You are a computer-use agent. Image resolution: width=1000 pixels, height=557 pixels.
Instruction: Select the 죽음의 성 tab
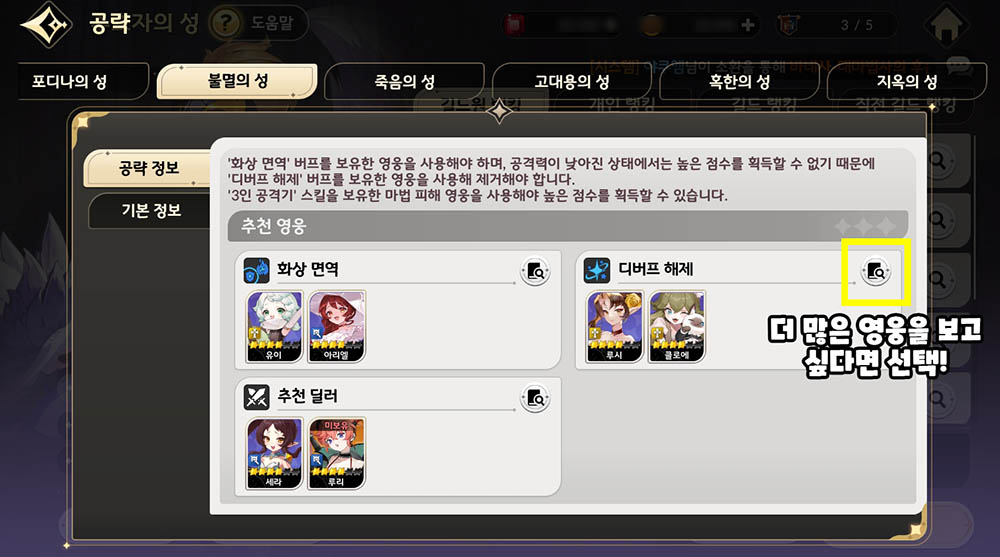click(x=404, y=82)
